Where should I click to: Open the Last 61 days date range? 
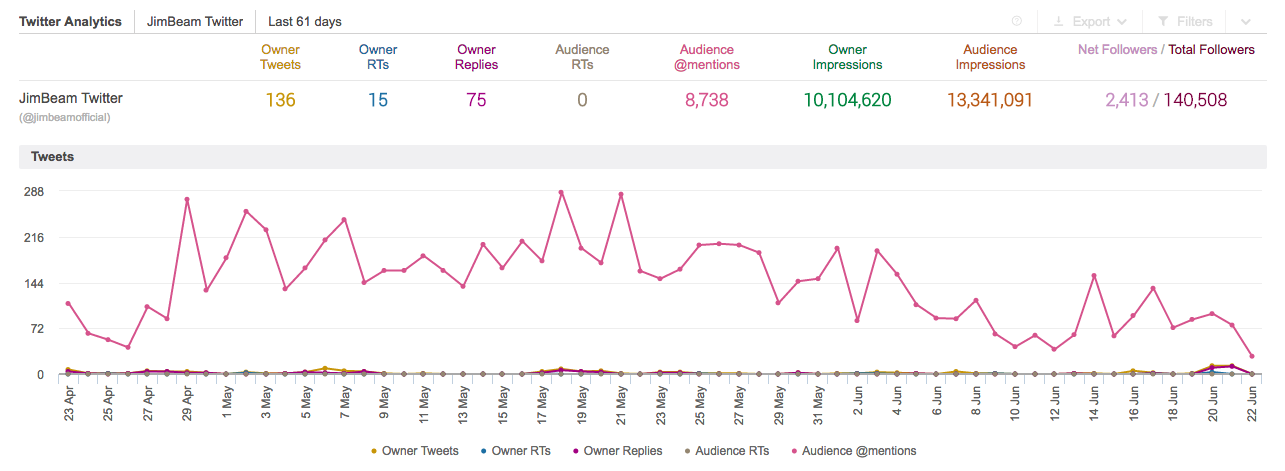[x=304, y=21]
